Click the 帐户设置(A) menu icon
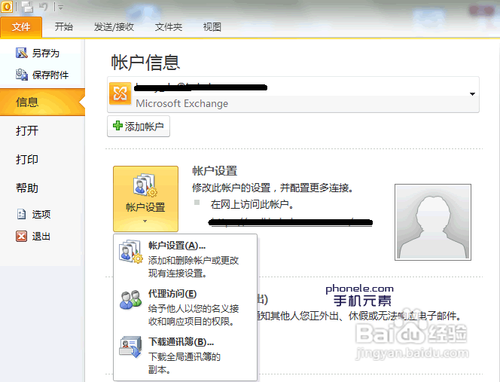 (131, 252)
